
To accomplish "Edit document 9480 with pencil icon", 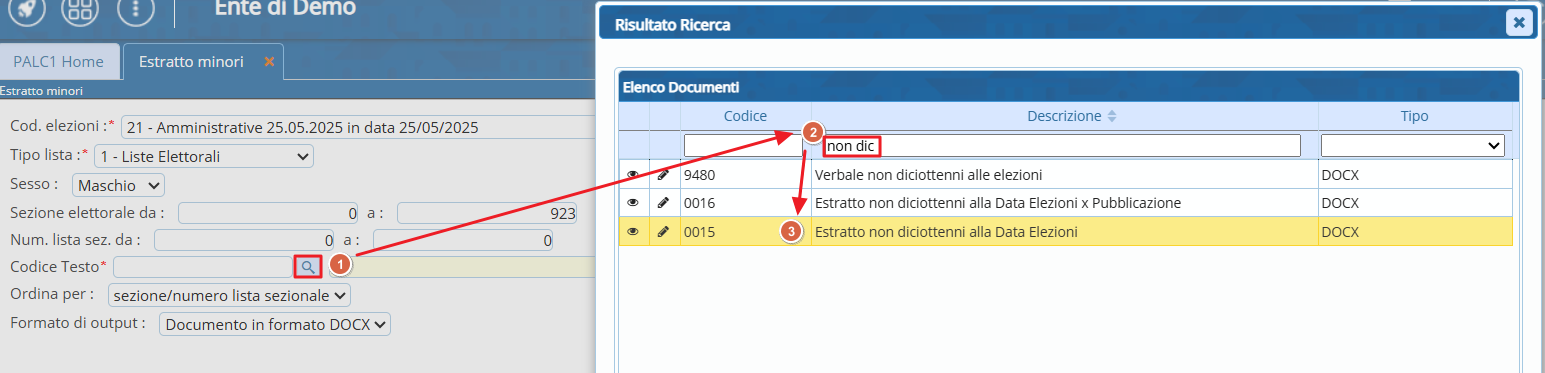I will coord(663,174).
